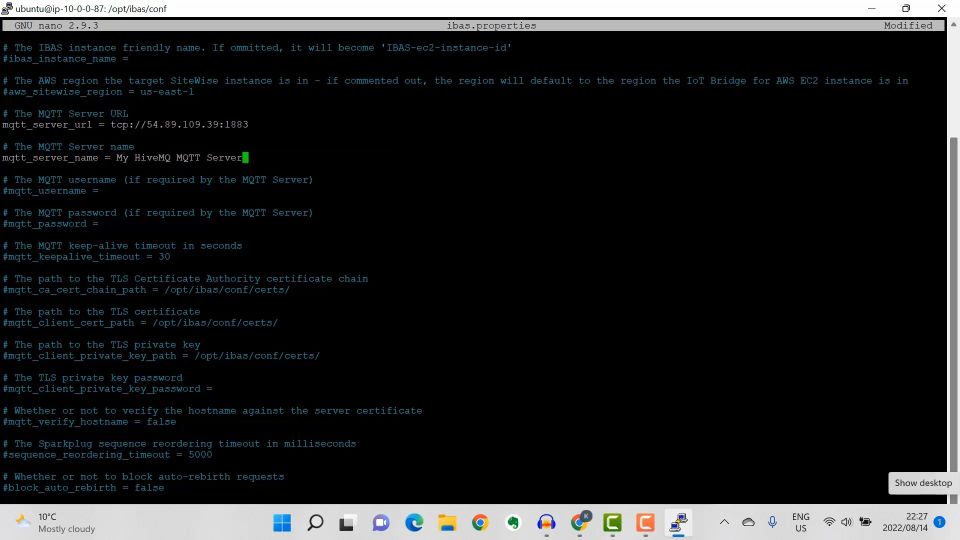Viewport: 960px width, 540px height.
Task: Open the Audacity headphones icon on the taskbar
Action: pyautogui.click(x=546, y=523)
